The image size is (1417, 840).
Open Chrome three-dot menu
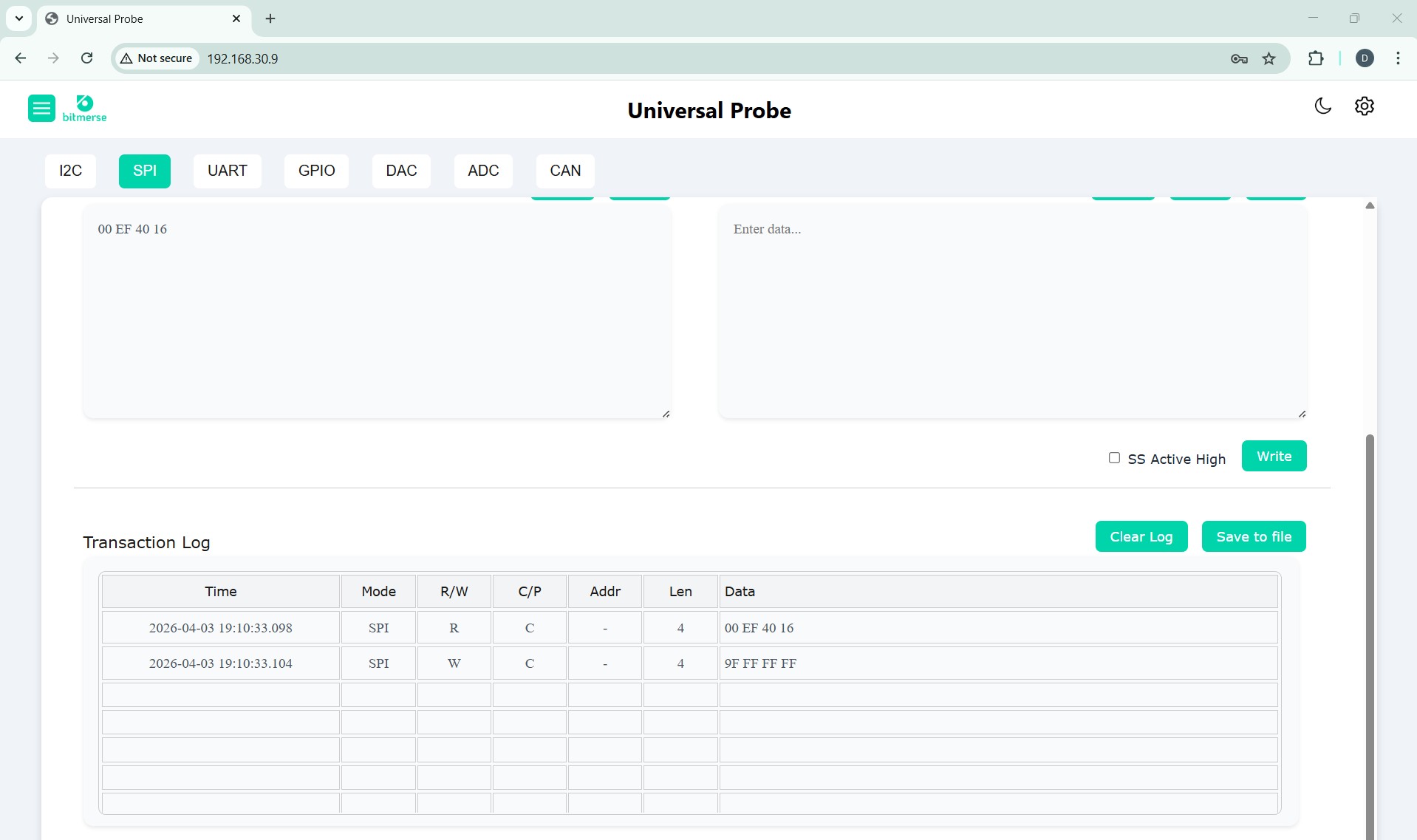tap(1398, 58)
